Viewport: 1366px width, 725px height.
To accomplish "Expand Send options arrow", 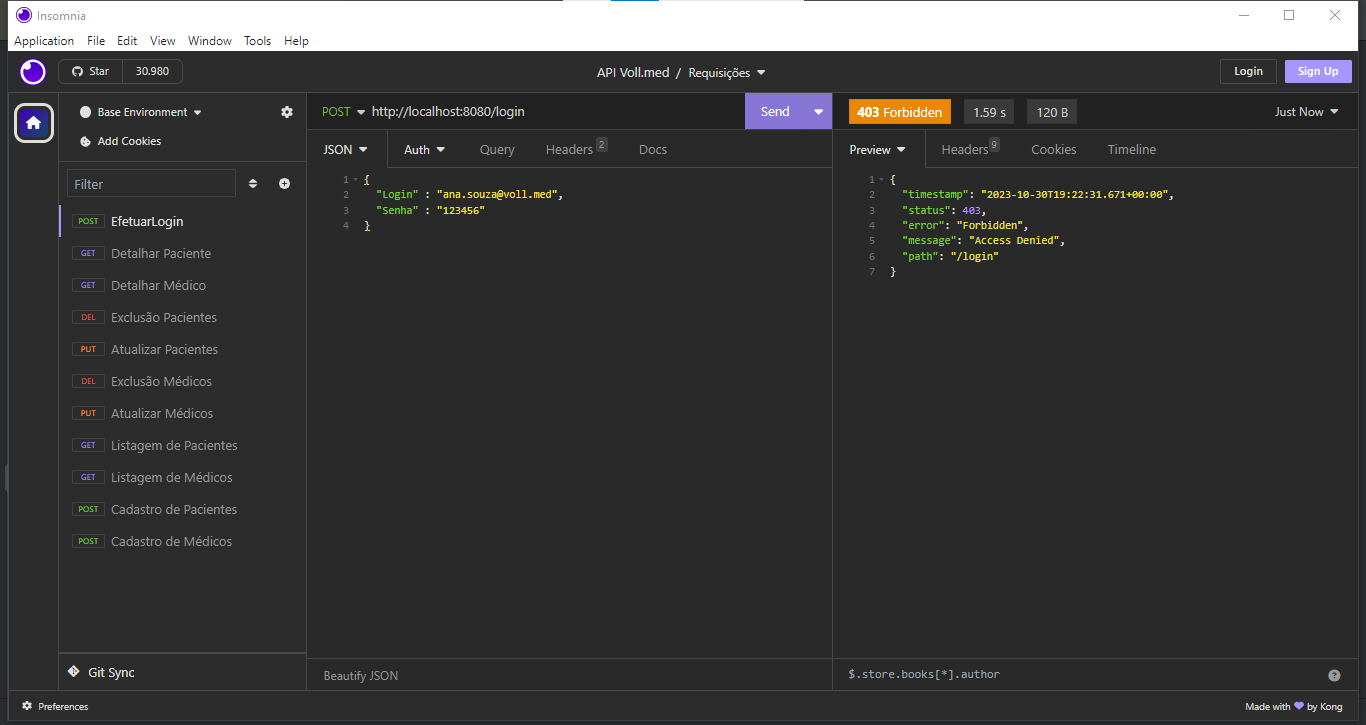I will pos(819,112).
